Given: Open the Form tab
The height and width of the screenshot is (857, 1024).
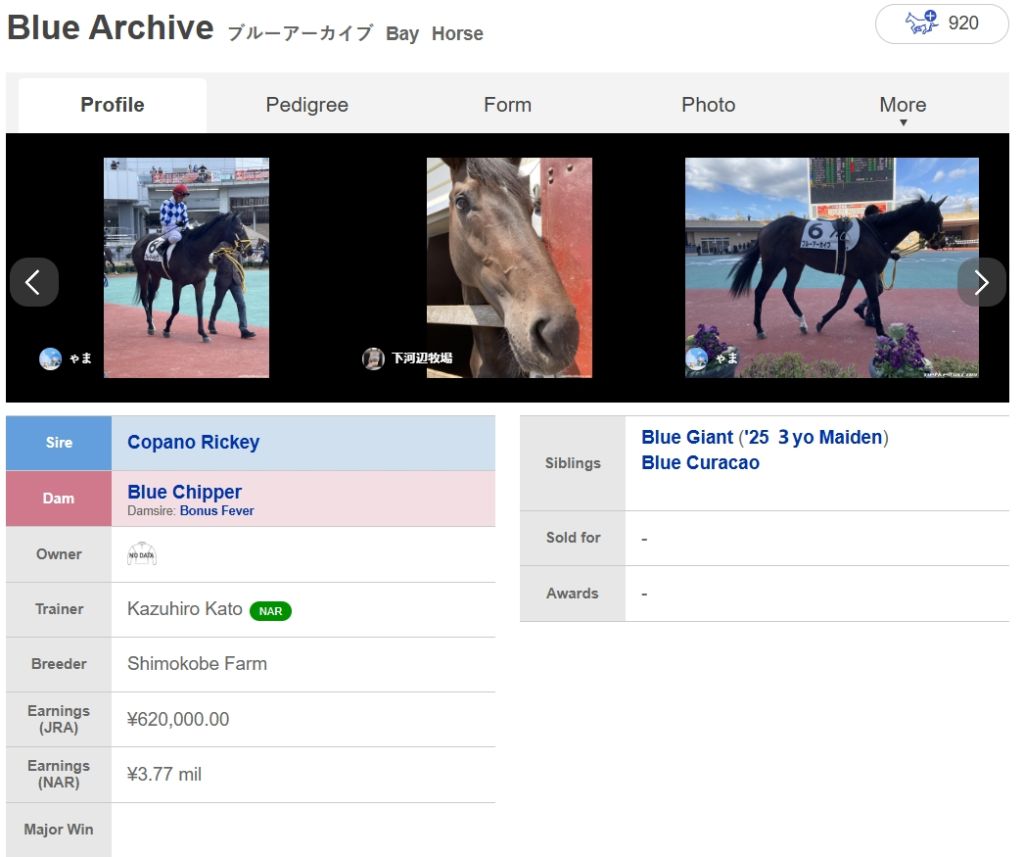Looking at the screenshot, I should (507, 105).
